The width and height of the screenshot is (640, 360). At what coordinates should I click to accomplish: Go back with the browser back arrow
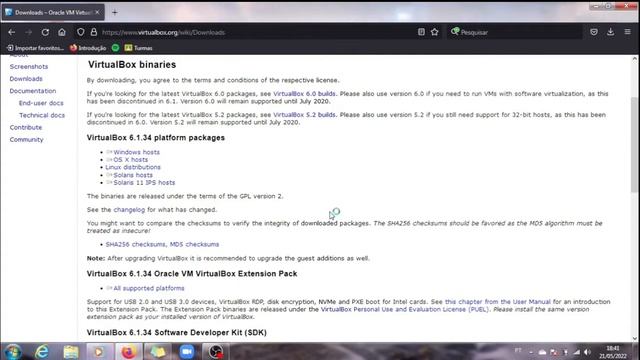click(x=11, y=32)
